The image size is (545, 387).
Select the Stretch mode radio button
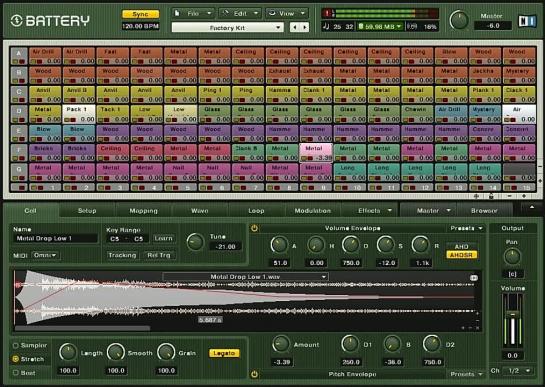(x=16, y=359)
